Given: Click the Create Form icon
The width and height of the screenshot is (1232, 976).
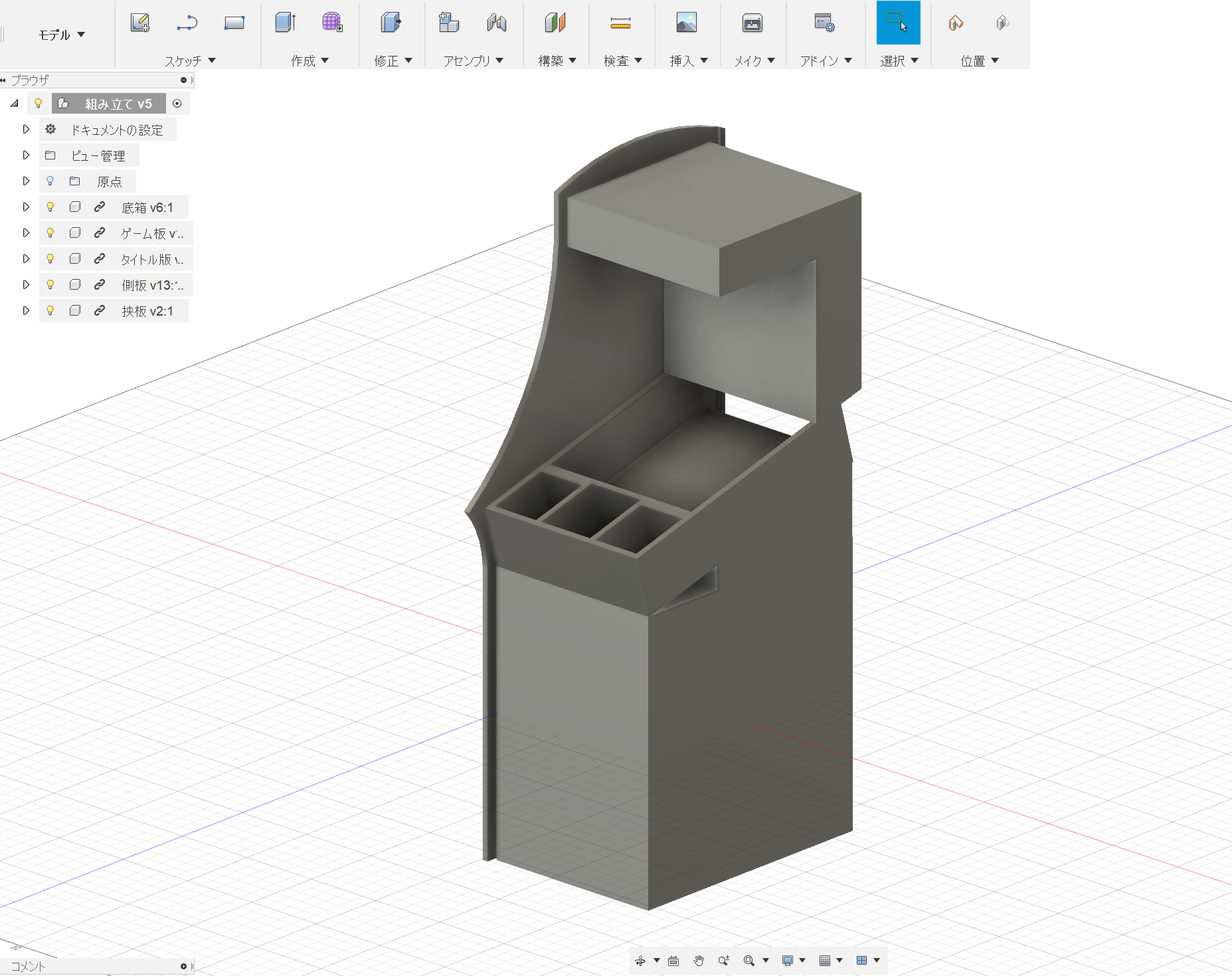Looking at the screenshot, I should pyautogui.click(x=332, y=23).
